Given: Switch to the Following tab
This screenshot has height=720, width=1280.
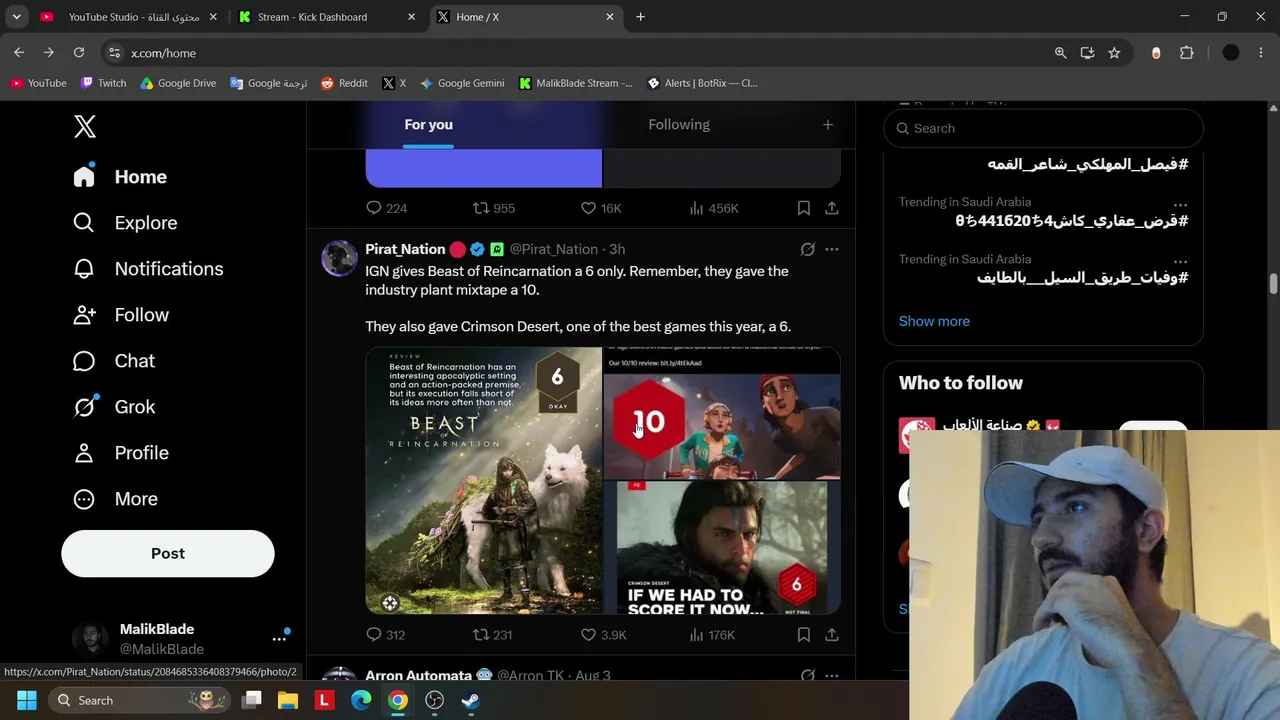Looking at the screenshot, I should pos(679,125).
